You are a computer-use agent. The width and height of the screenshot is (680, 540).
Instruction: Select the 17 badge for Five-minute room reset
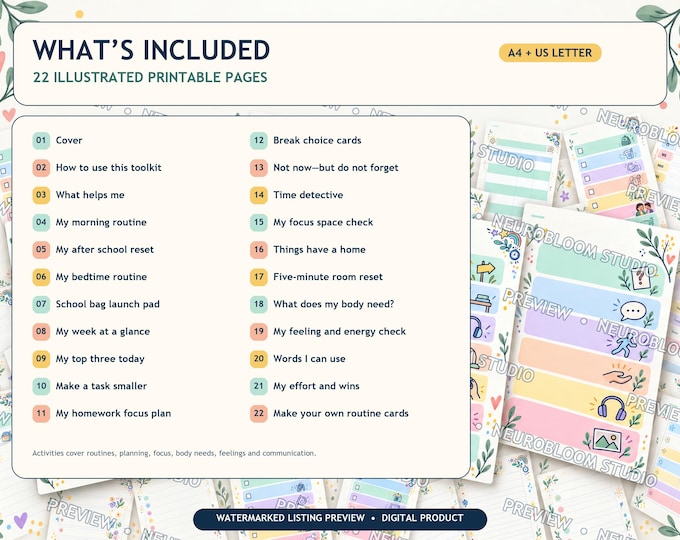tap(259, 277)
